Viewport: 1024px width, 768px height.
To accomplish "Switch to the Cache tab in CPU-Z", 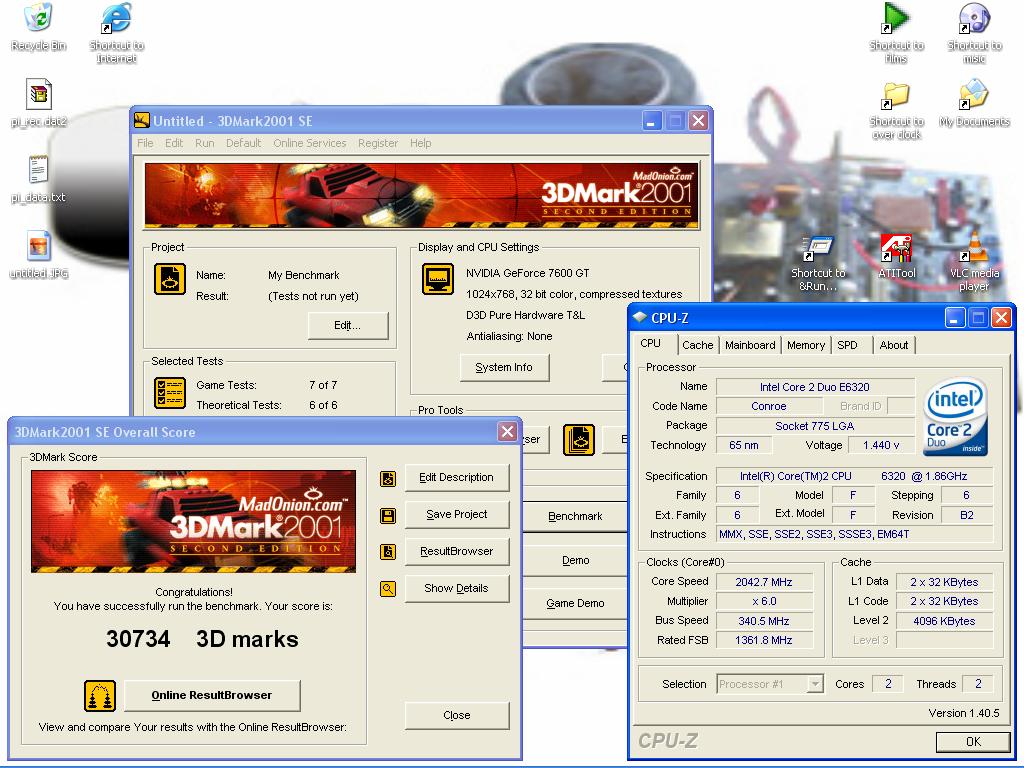I will pyautogui.click(x=697, y=345).
